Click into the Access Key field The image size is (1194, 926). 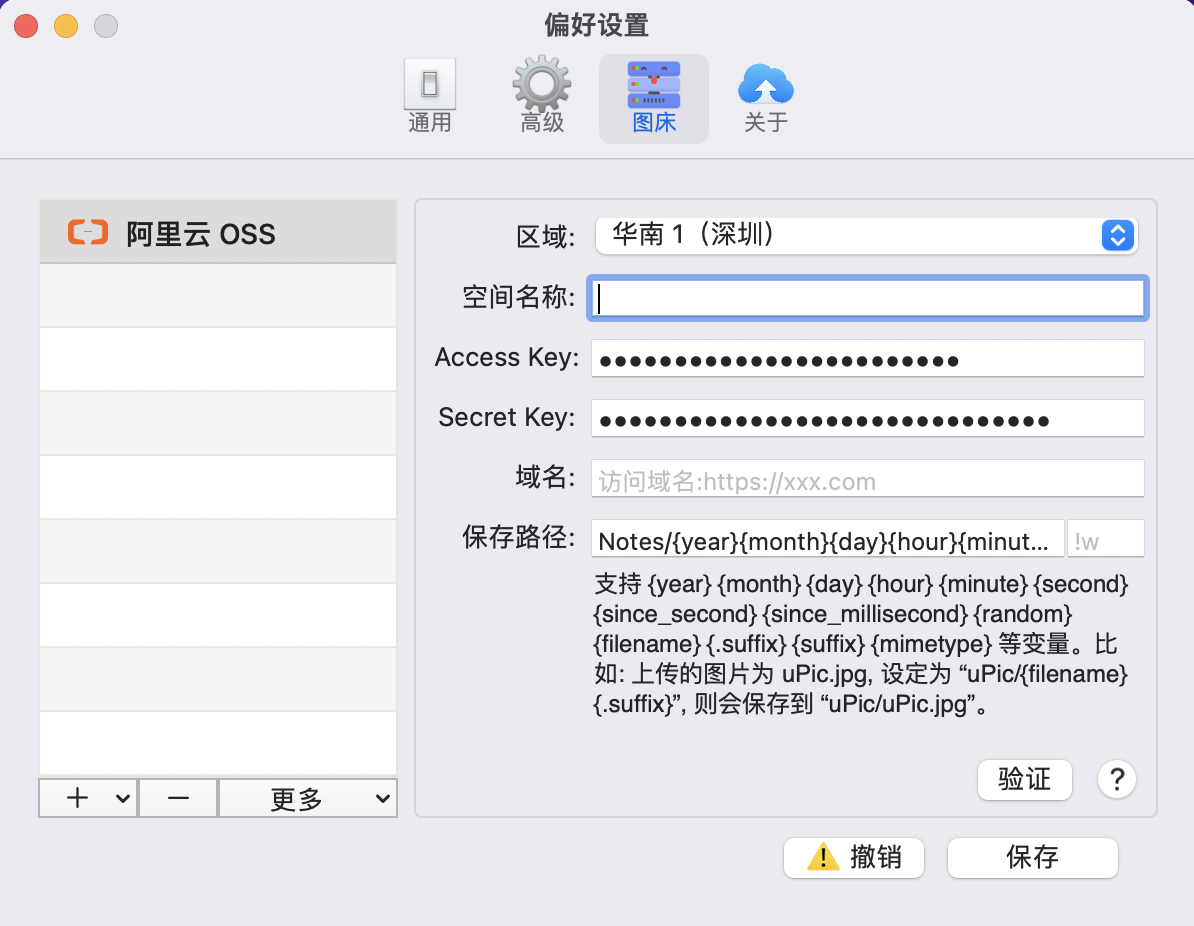(867, 359)
